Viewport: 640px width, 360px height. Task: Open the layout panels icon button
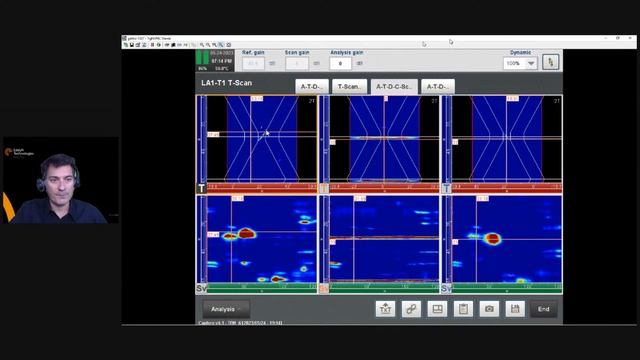pos(437,309)
